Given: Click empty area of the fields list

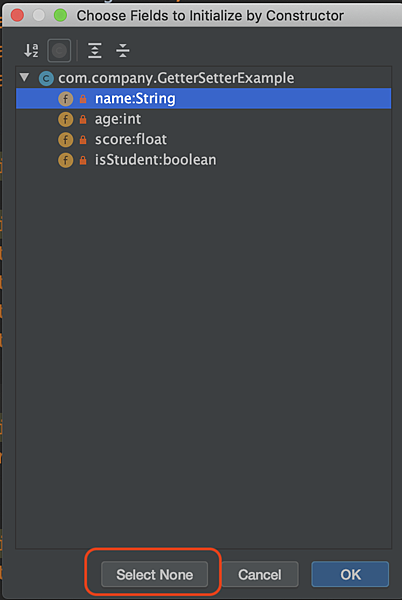Looking at the screenshot, I should [203, 344].
